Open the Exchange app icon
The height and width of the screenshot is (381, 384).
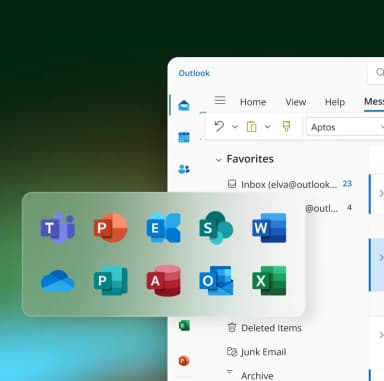(x=164, y=228)
